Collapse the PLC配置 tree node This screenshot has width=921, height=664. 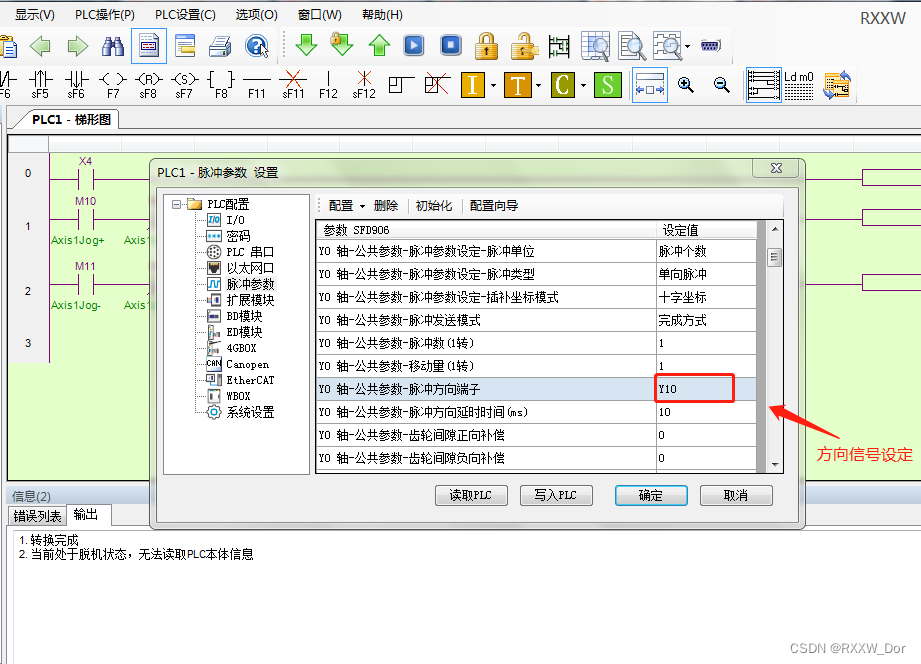(176, 204)
